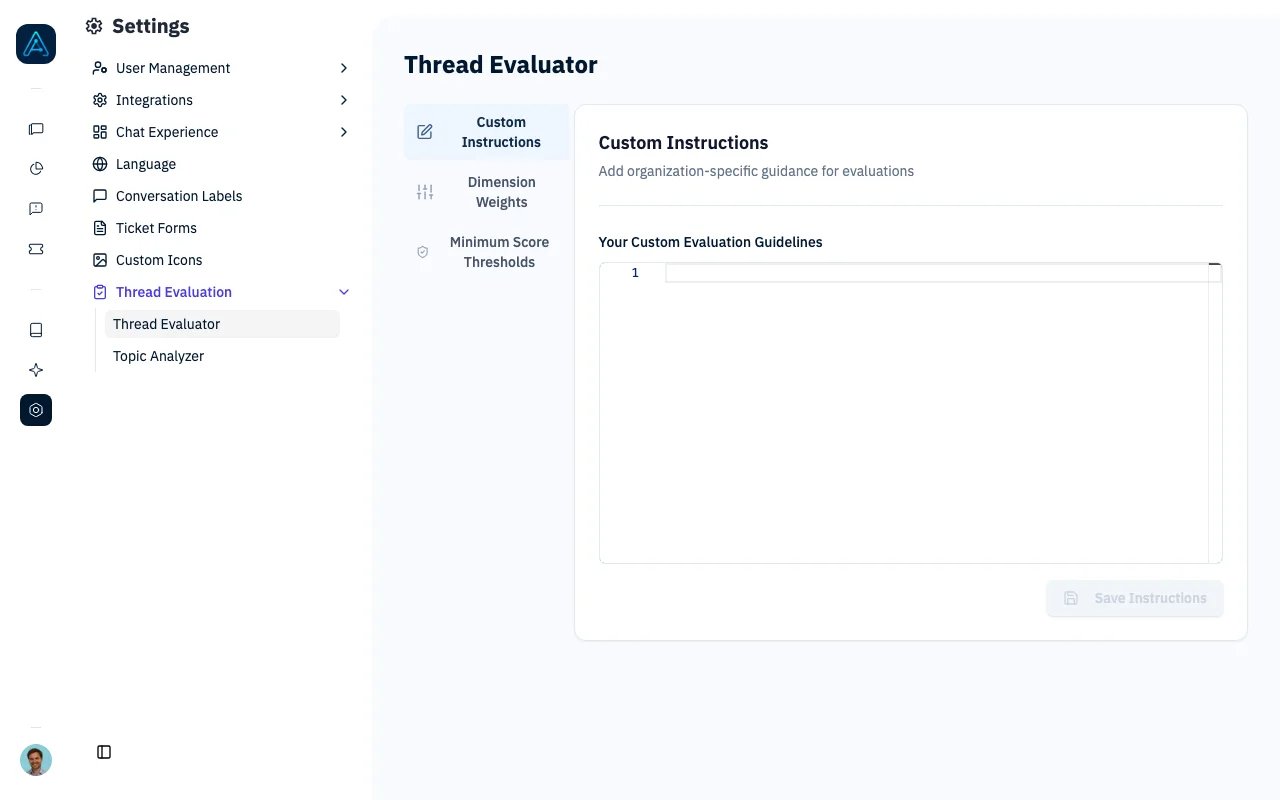Switch to Minimum Score Thresholds tab
This screenshot has height=800, width=1280.
[x=487, y=252]
